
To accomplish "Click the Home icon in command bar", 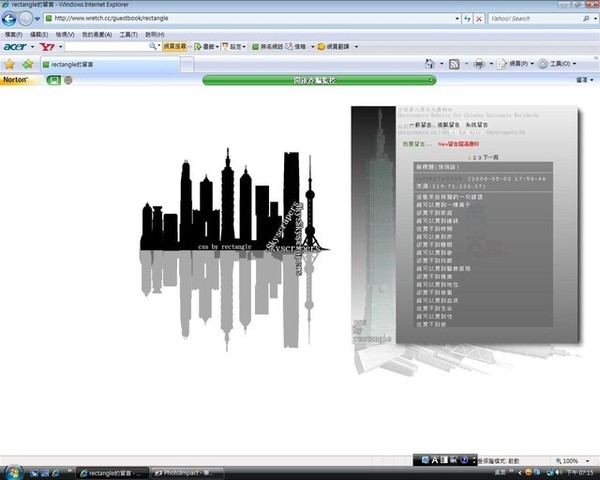I will click(x=430, y=64).
